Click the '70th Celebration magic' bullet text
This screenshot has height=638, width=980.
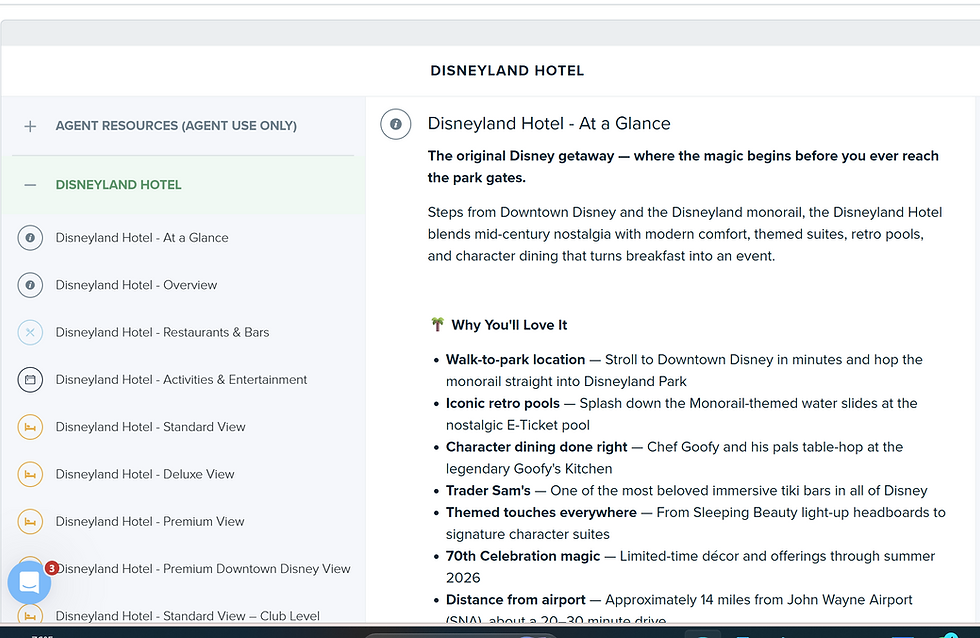click(x=522, y=557)
